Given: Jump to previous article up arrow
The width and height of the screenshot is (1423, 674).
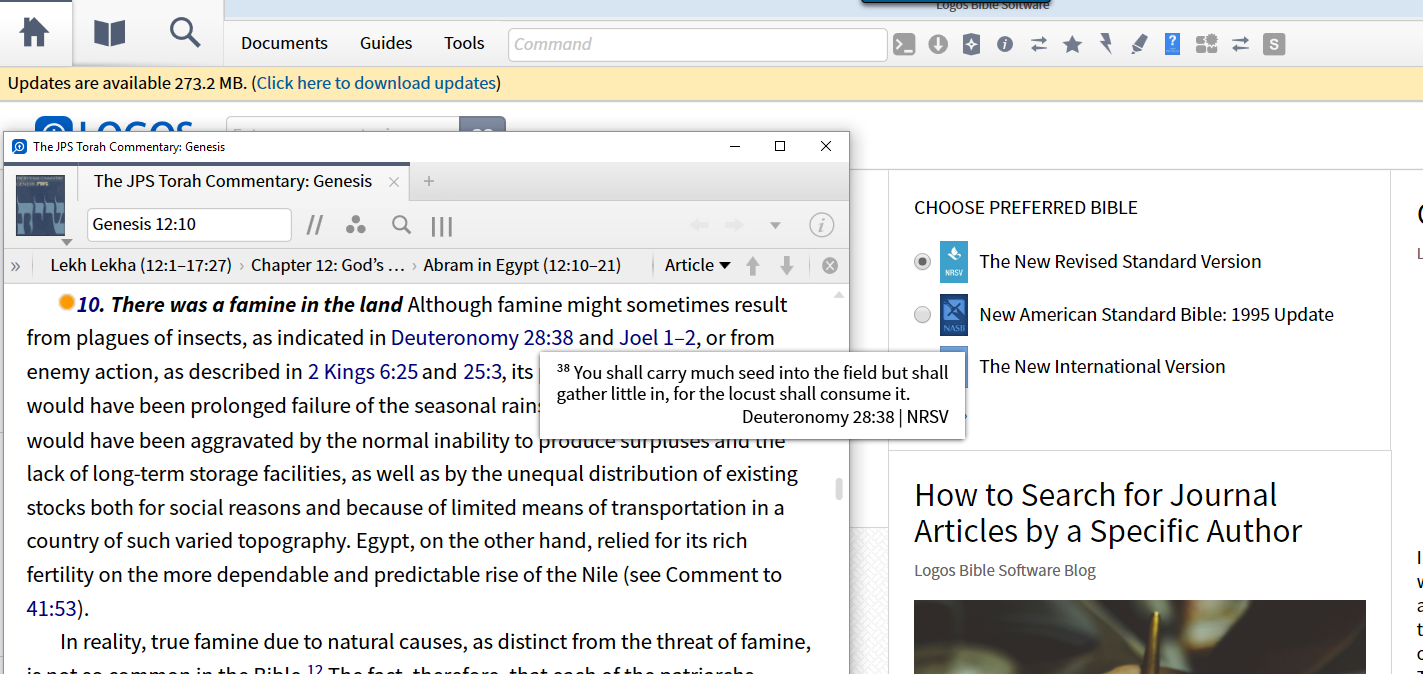Looking at the screenshot, I should (753, 265).
